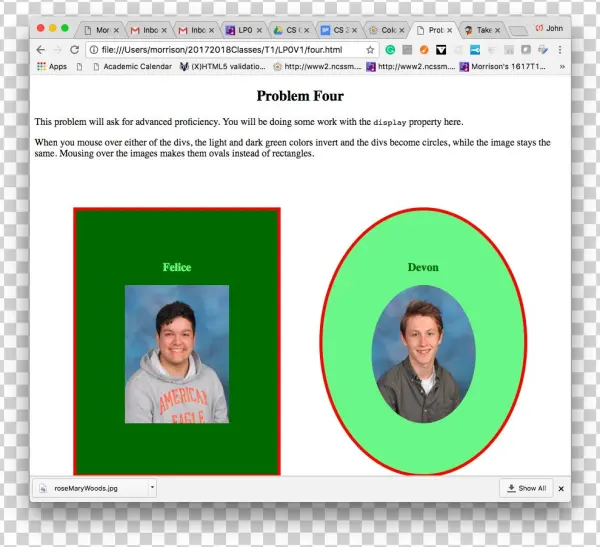
Task: Expand the roseMaryWoods.jpg download options arrow
Action: (152, 488)
